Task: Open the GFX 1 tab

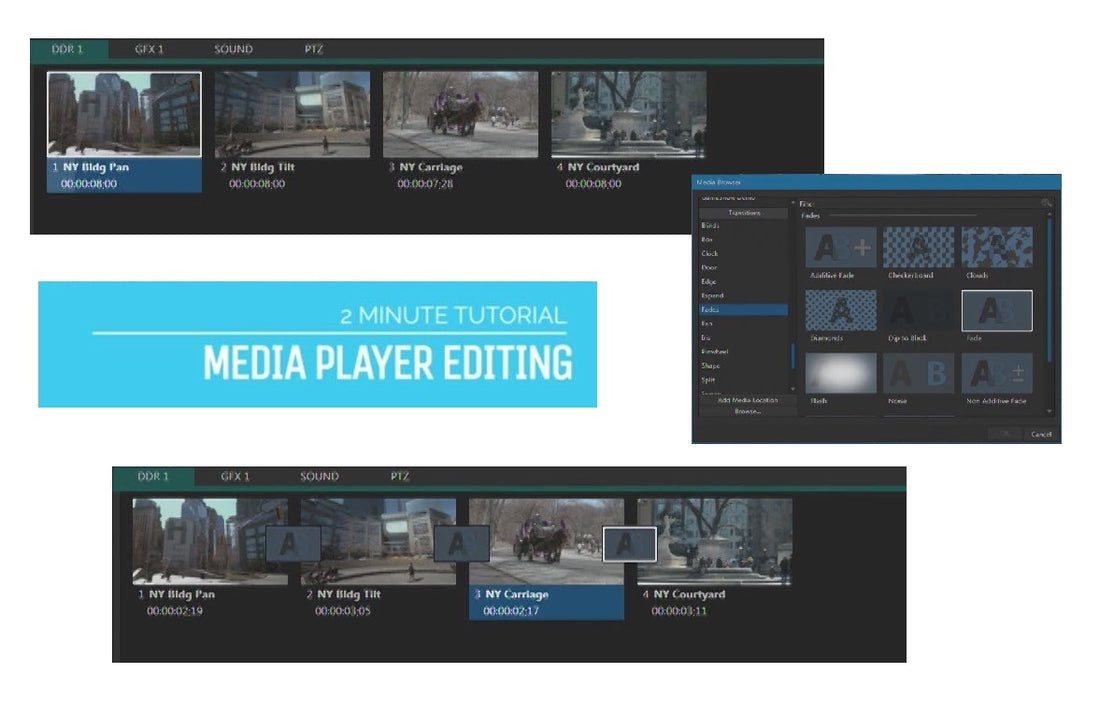Action: coord(149,48)
